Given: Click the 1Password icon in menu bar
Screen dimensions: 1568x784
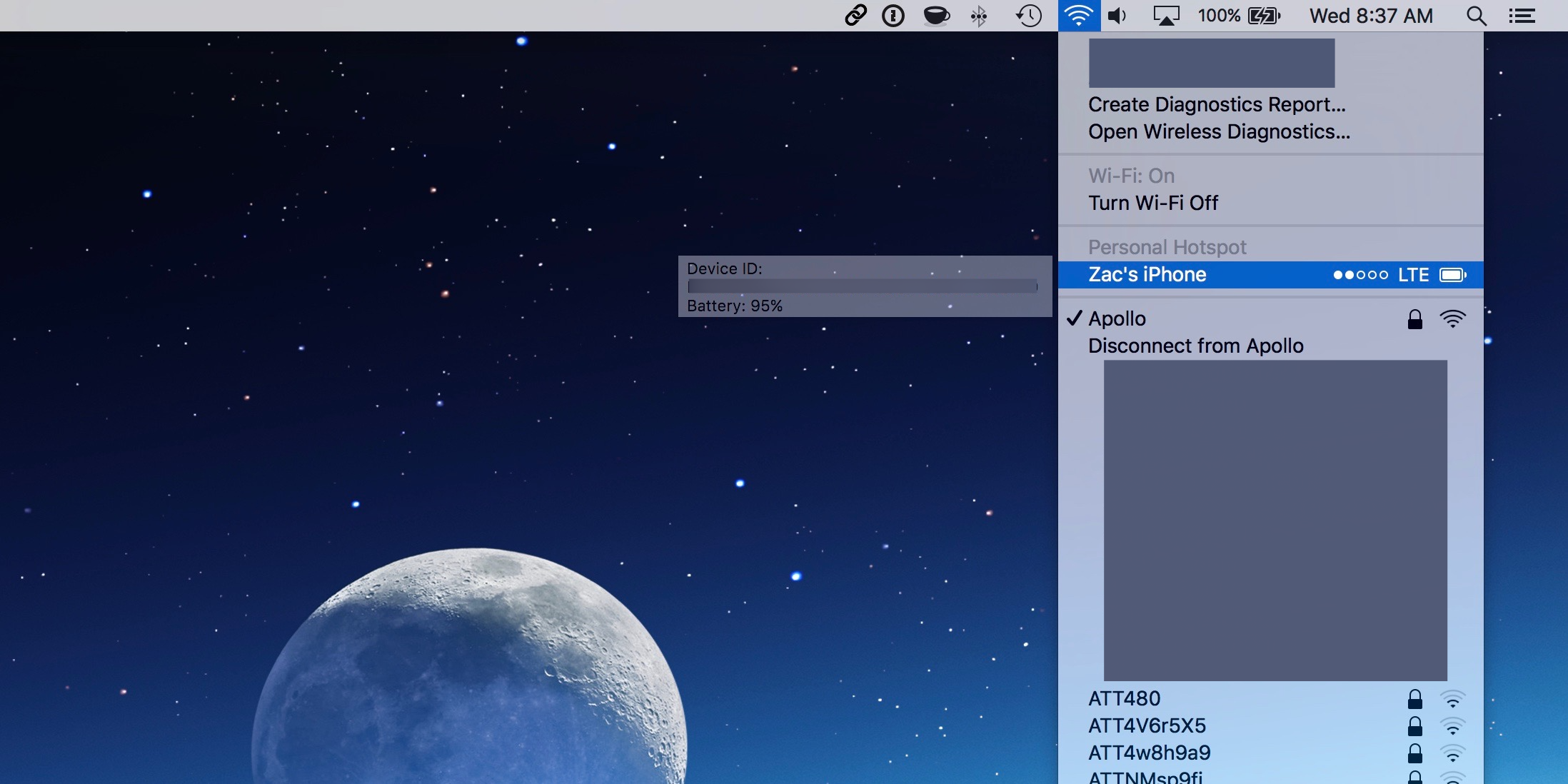Looking at the screenshot, I should [890, 14].
